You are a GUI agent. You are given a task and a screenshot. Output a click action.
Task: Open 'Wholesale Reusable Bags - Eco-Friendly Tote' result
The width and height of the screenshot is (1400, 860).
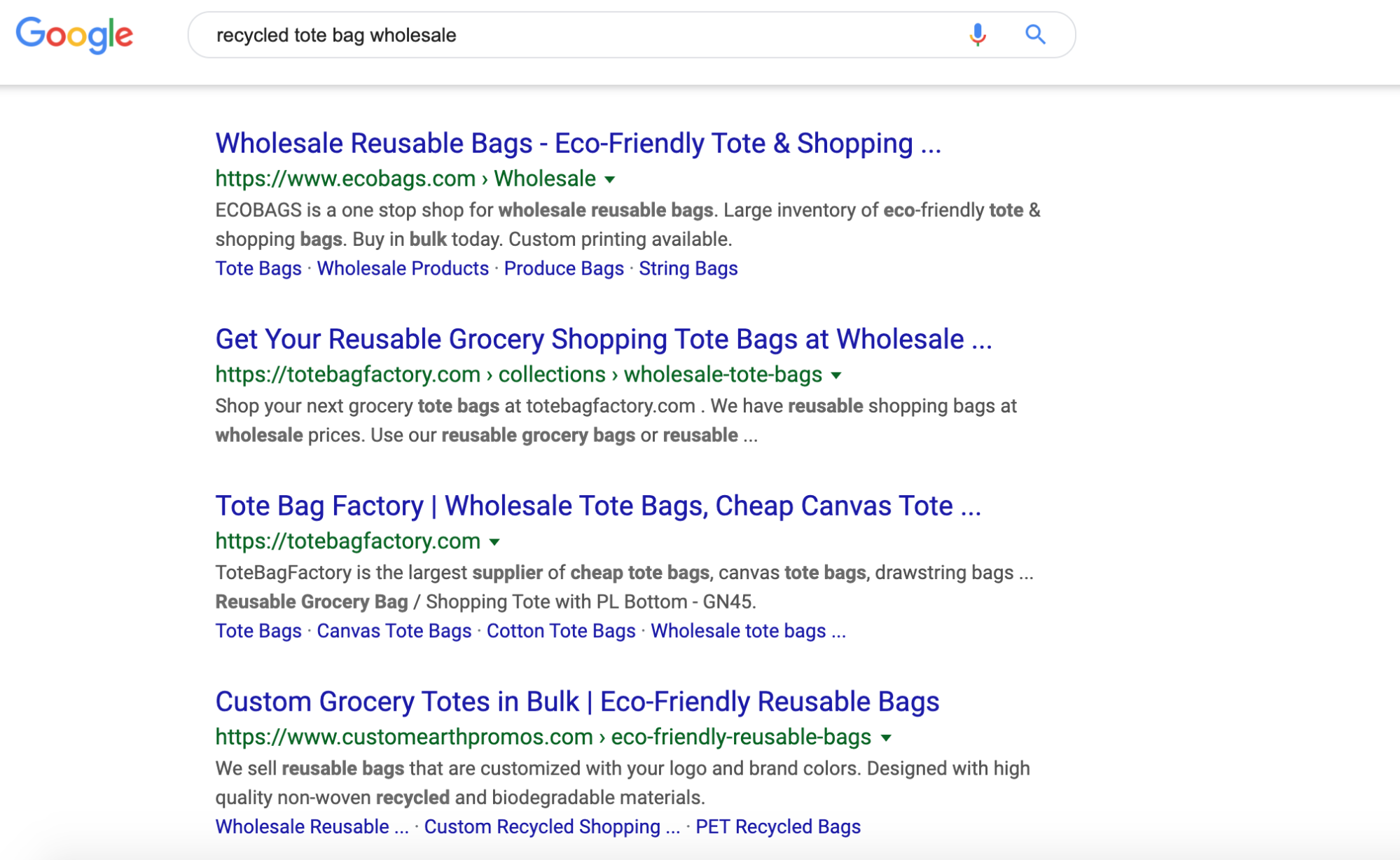(578, 143)
